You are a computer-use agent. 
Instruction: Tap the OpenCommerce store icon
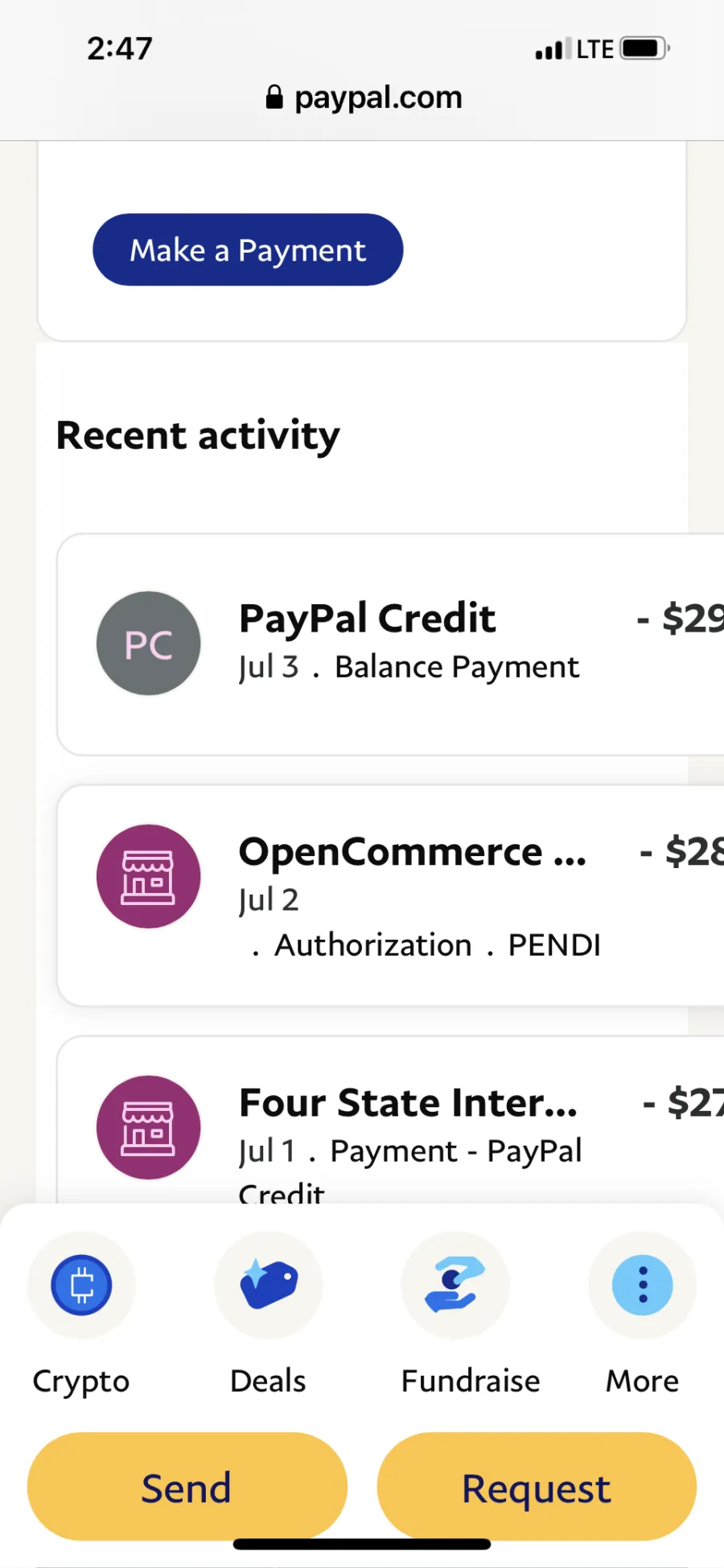(149, 876)
